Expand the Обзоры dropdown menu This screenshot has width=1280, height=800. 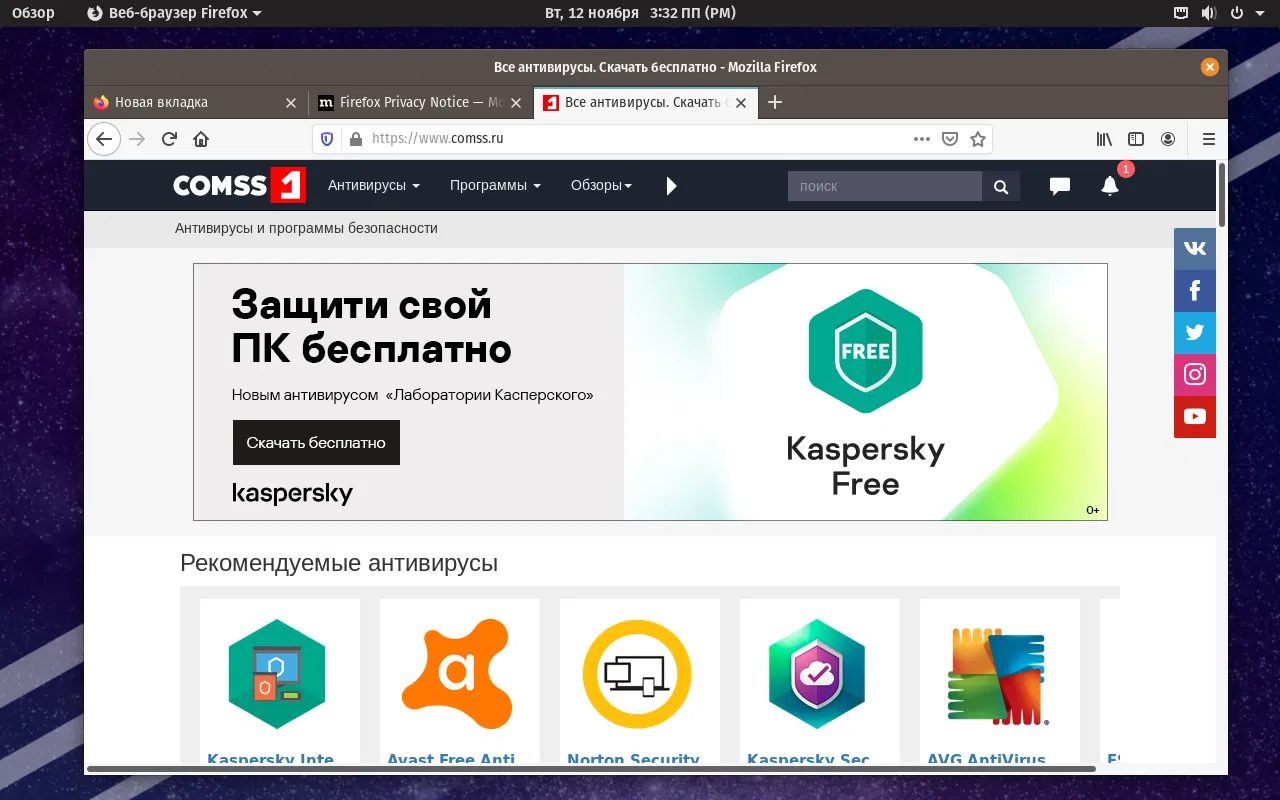(x=601, y=185)
